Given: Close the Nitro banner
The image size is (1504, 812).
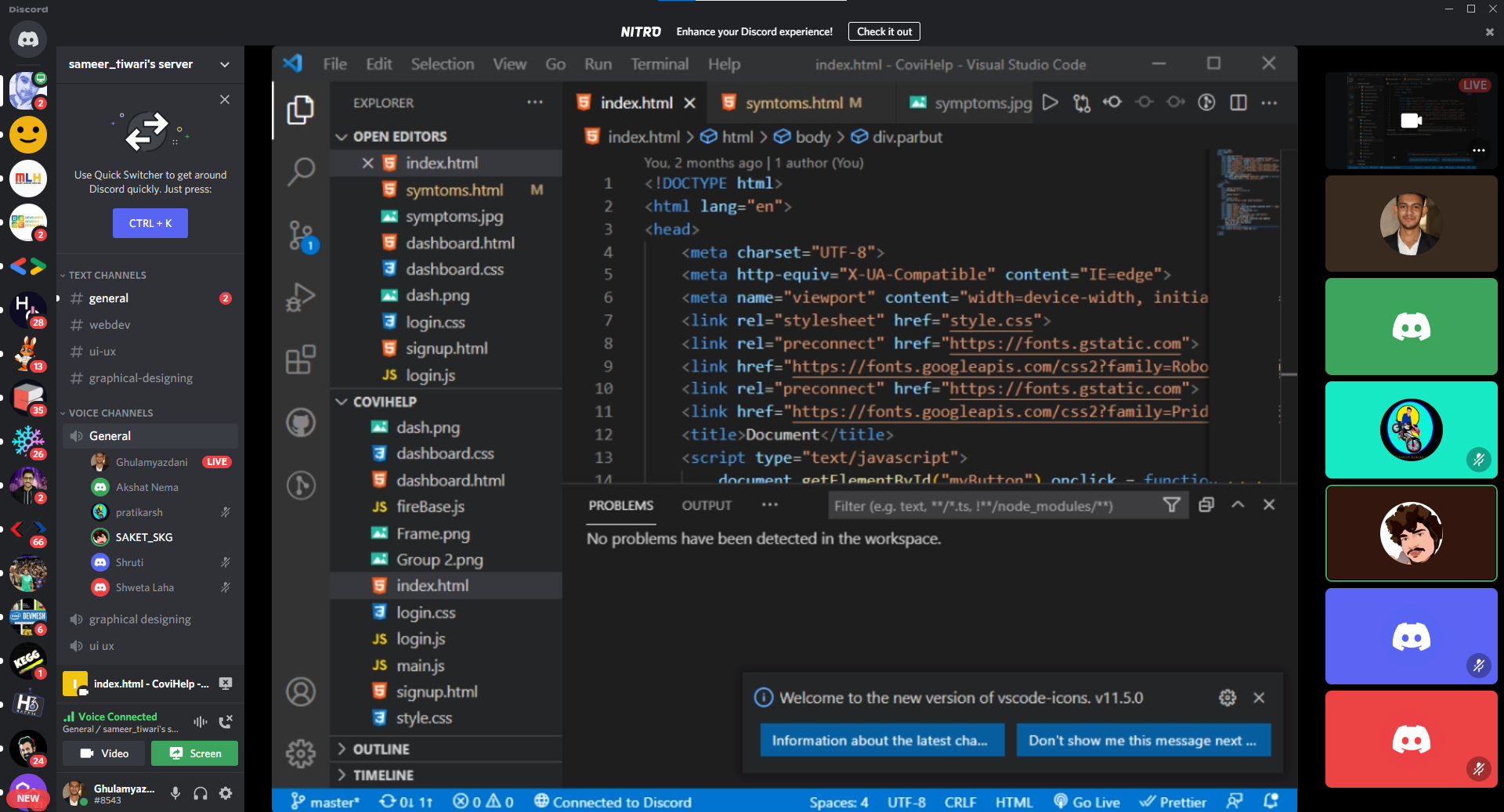Looking at the screenshot, I should point(1490,32).
